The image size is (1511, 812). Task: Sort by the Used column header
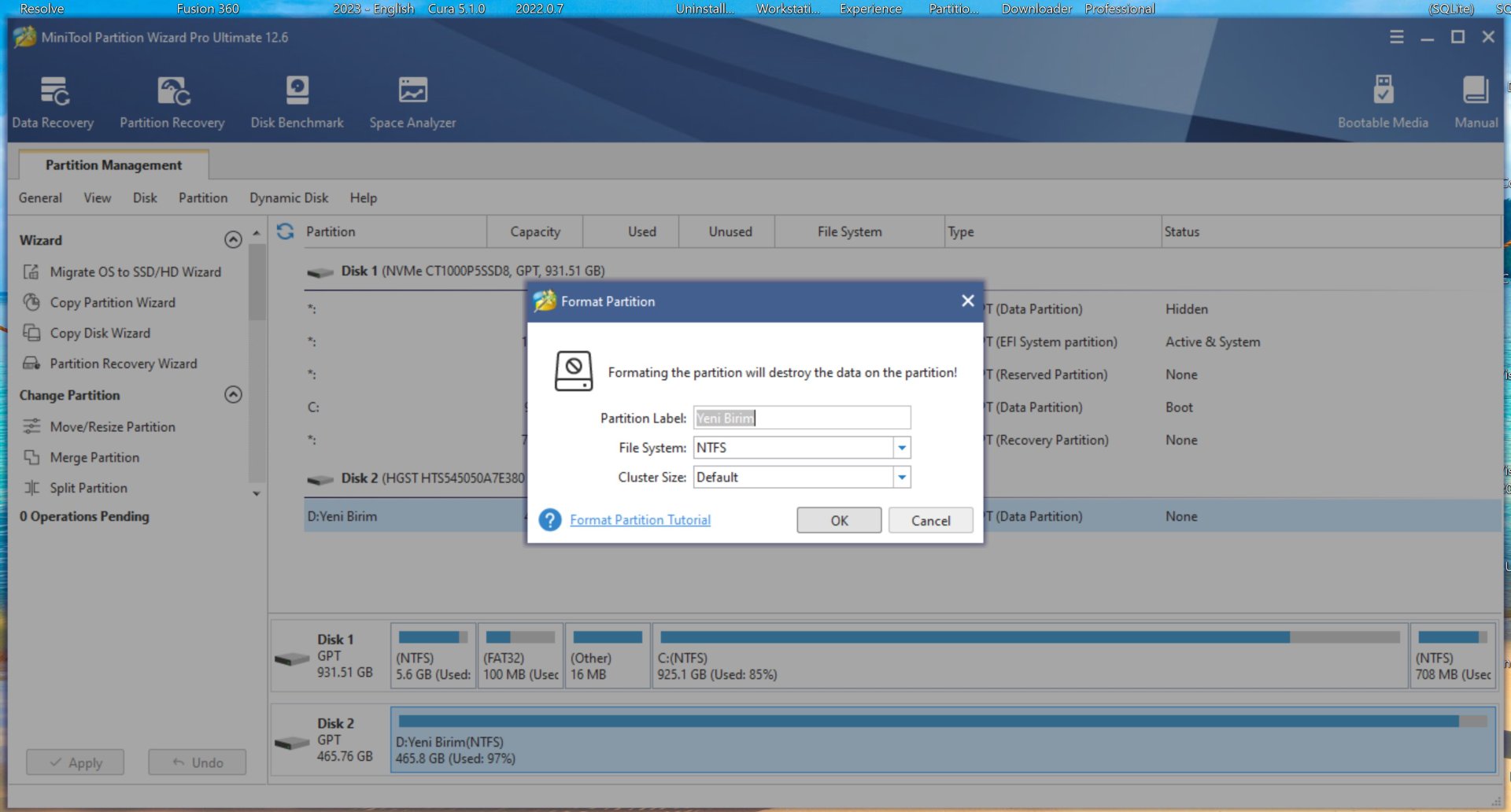(631, 232)
